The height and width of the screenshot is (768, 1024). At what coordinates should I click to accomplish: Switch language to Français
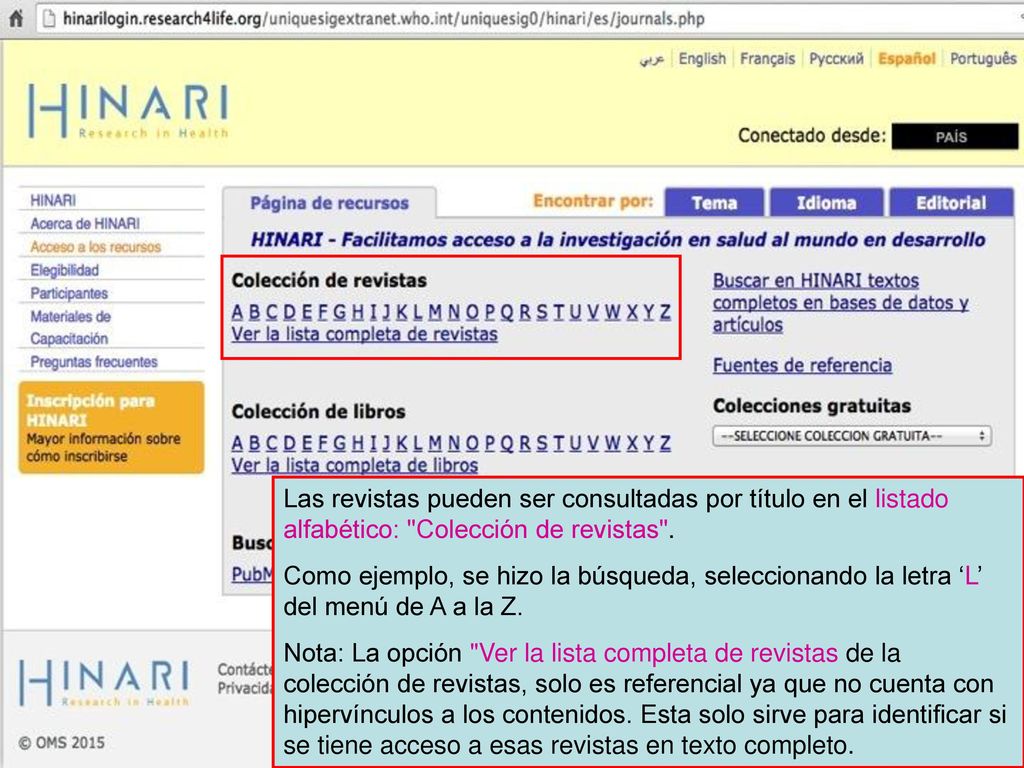tap(767, 59)
